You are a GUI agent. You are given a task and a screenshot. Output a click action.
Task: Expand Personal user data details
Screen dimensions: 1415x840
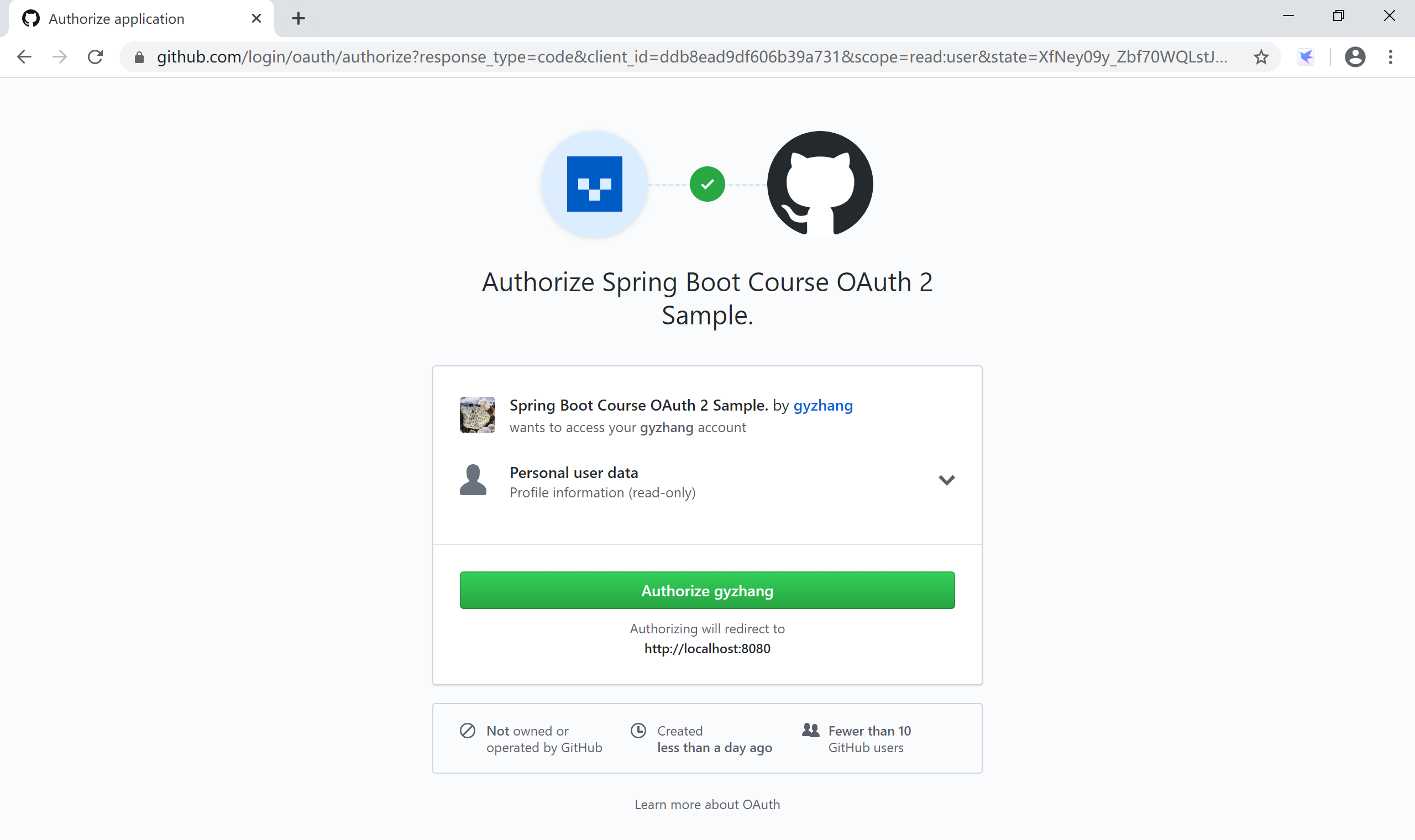coord(946,480)
